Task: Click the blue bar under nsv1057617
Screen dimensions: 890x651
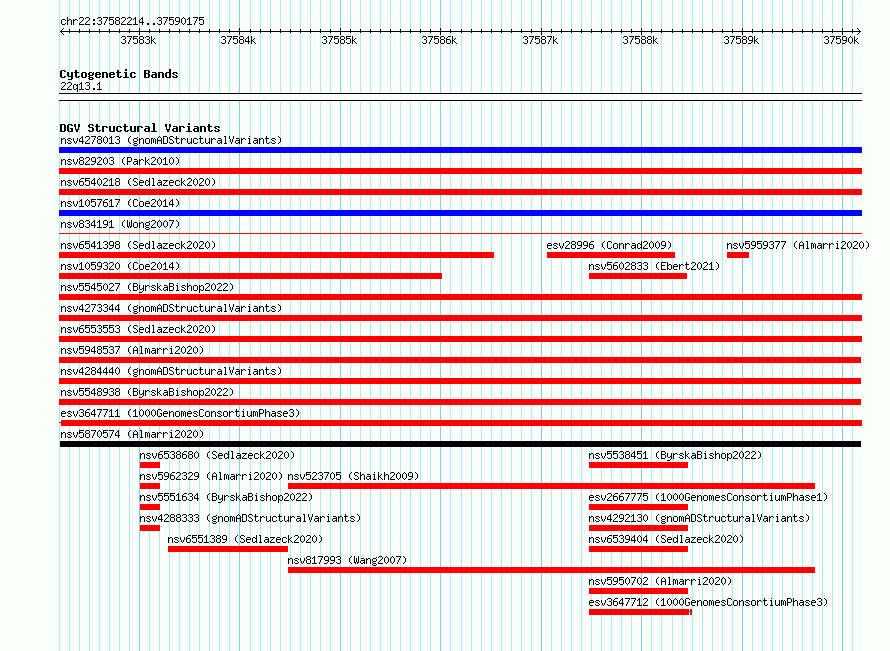Action: coord(460,213)
